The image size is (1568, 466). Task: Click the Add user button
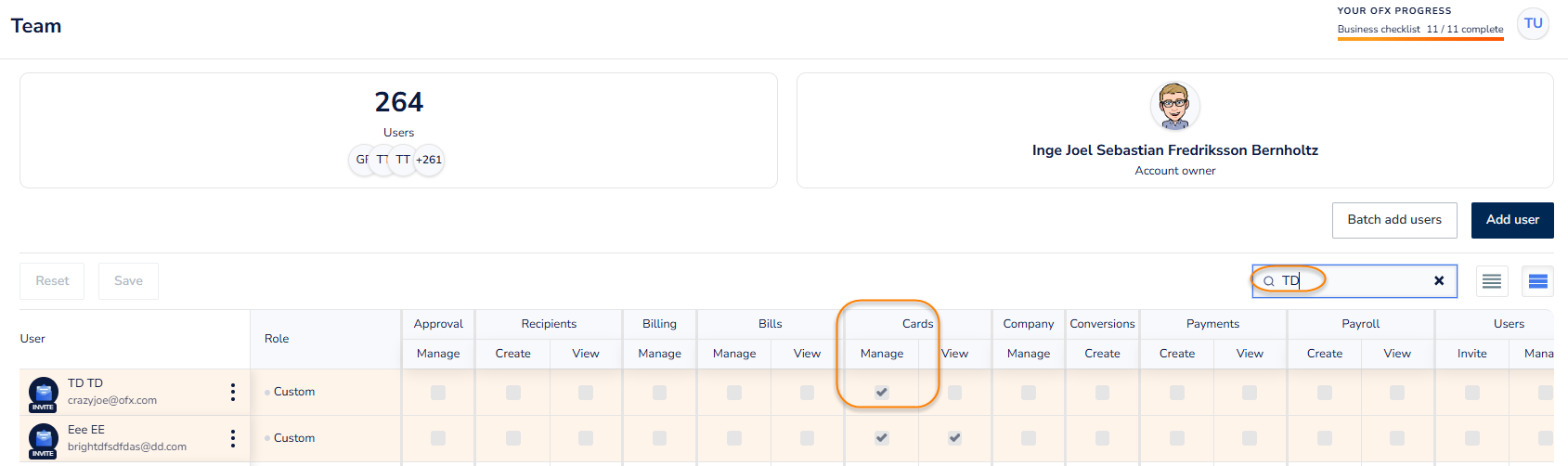coord(1511,220)
